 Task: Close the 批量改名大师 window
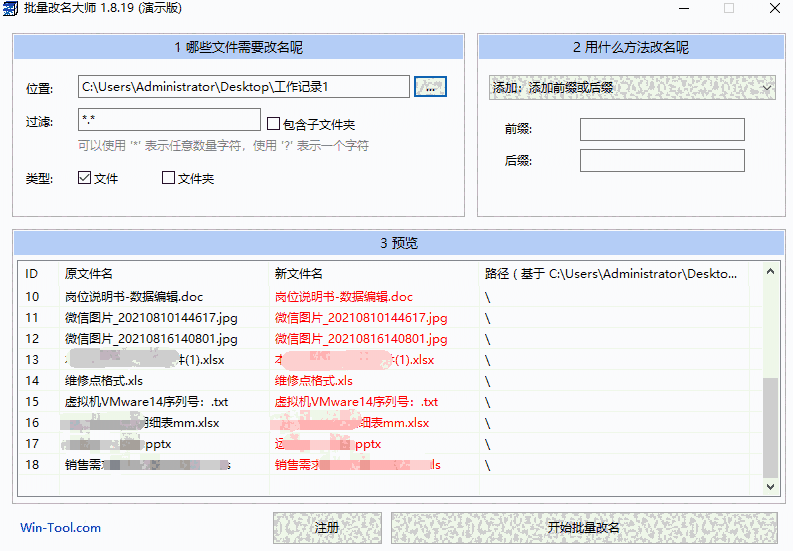(774, 9)
